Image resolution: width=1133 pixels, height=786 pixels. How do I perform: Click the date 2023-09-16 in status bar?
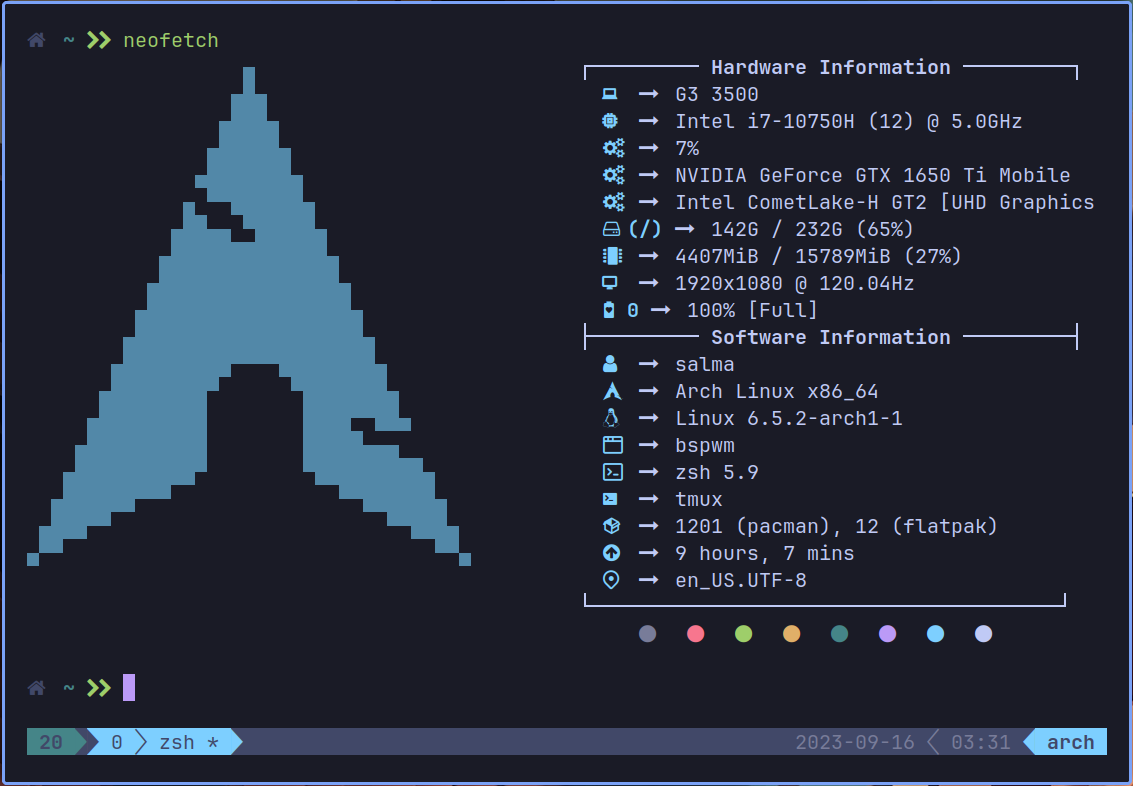[855, 742]
